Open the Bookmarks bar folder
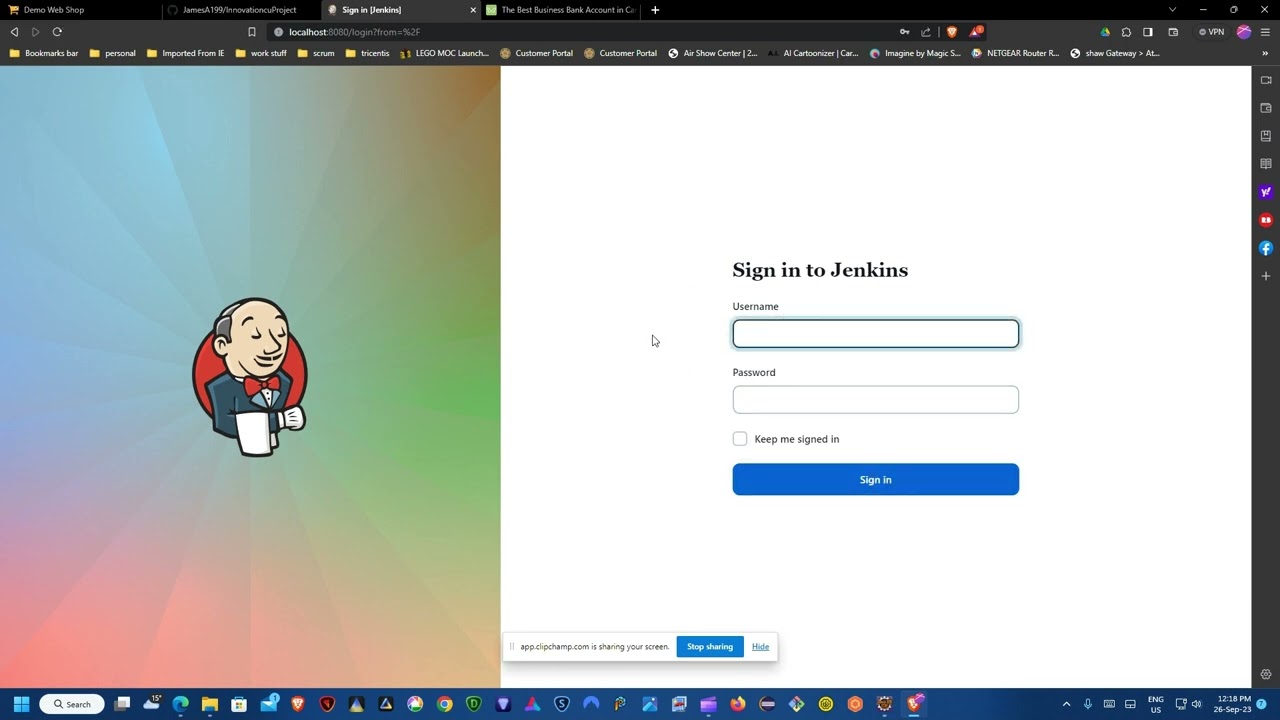Image resolution: width=1280 pixels, height=720 pixels. pyautogui.click(x=44, y=53)
